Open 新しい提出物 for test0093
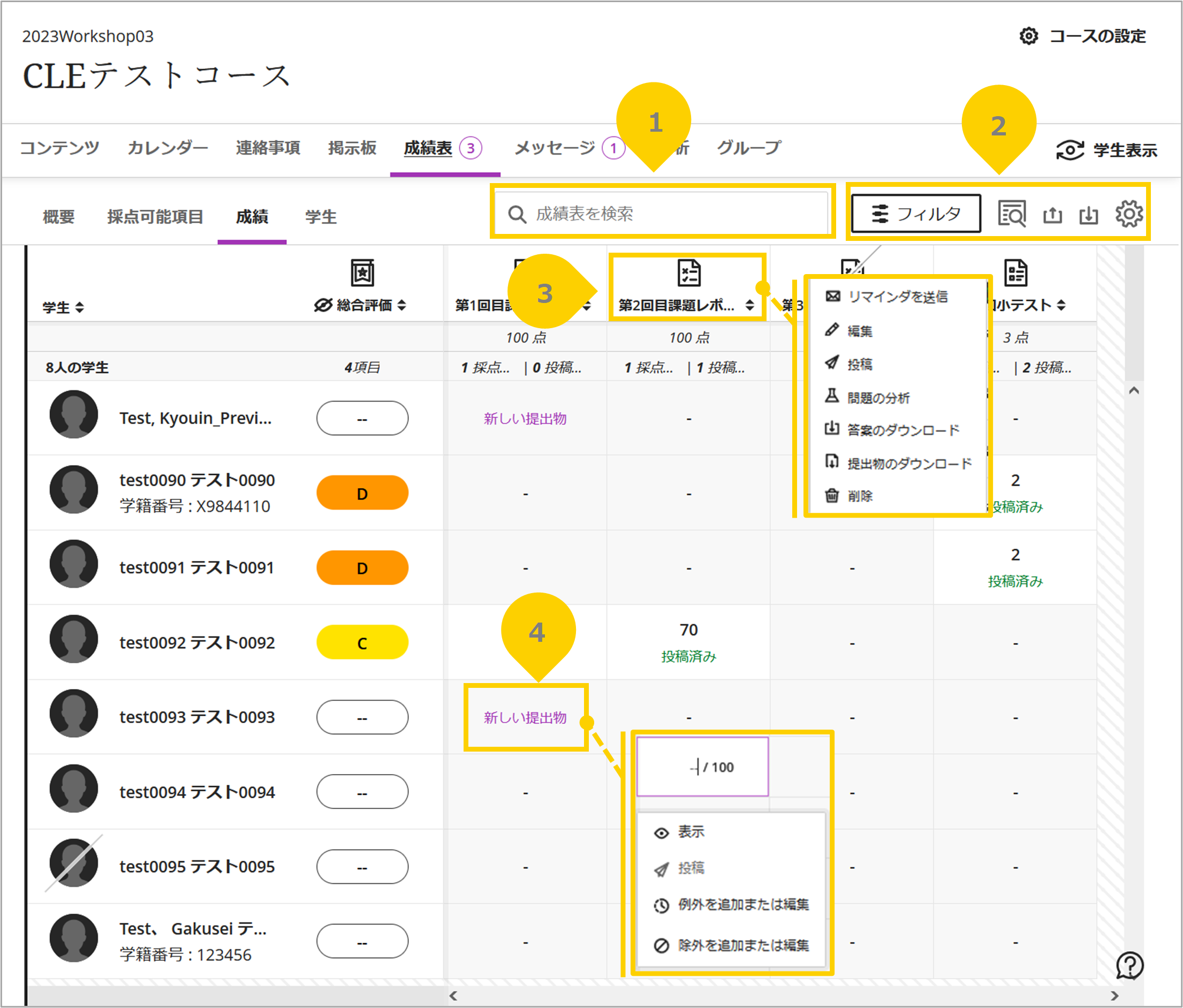The width and height of the screenshot is (1183, 1008). (x=525, y=718)
